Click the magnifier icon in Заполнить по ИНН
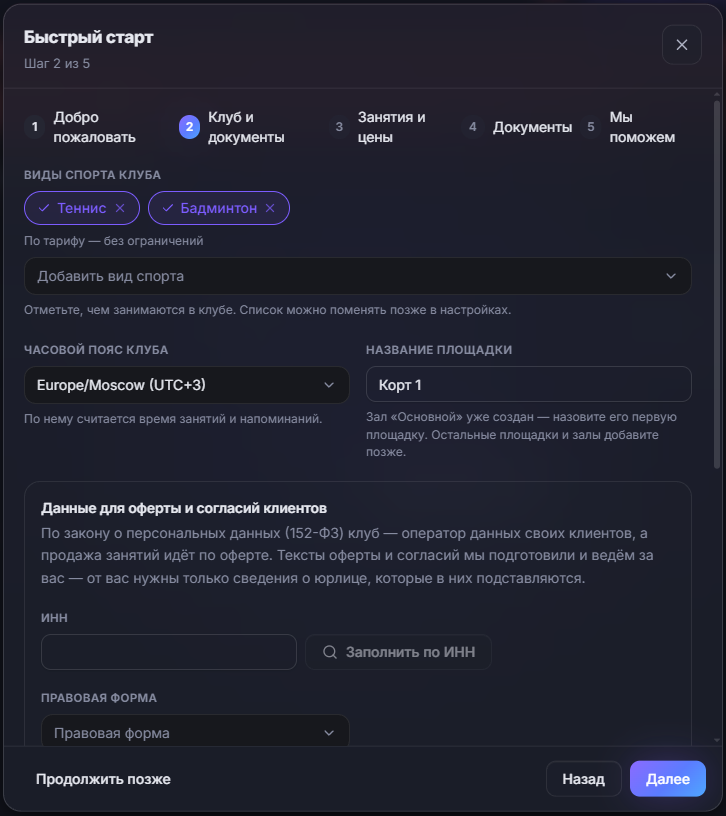726x816 pixels. [330, 652]
